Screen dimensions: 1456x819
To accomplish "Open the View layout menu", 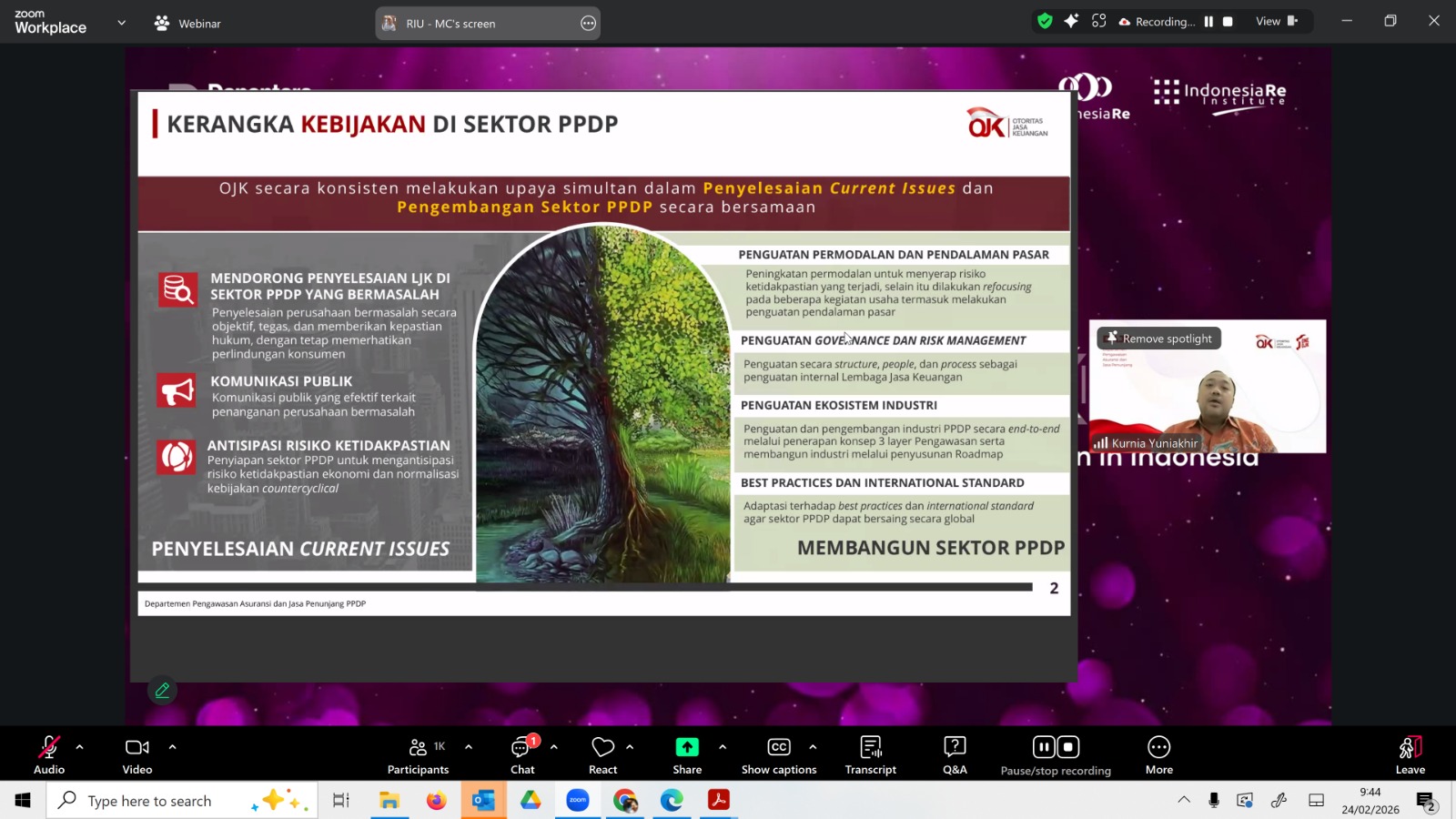I will click(1276, 22).
